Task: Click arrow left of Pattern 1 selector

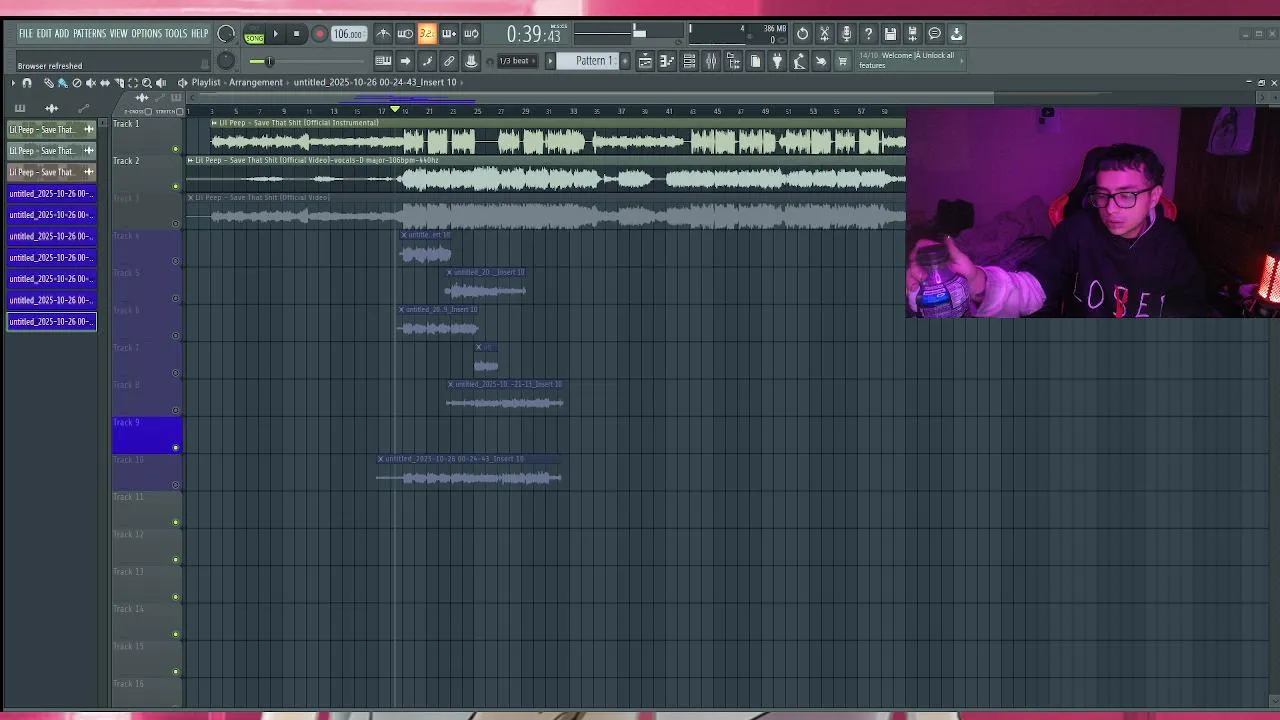Action: [x=550, y=61]
